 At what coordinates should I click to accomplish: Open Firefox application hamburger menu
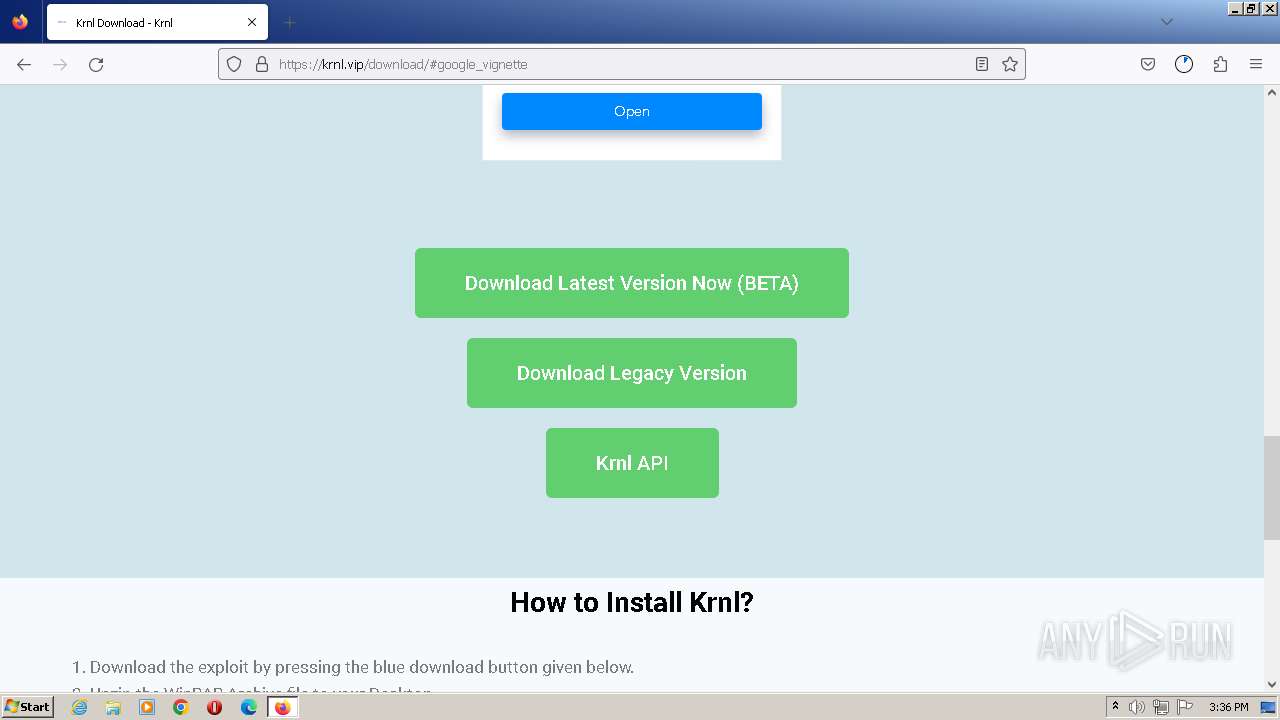[1256, 64]
